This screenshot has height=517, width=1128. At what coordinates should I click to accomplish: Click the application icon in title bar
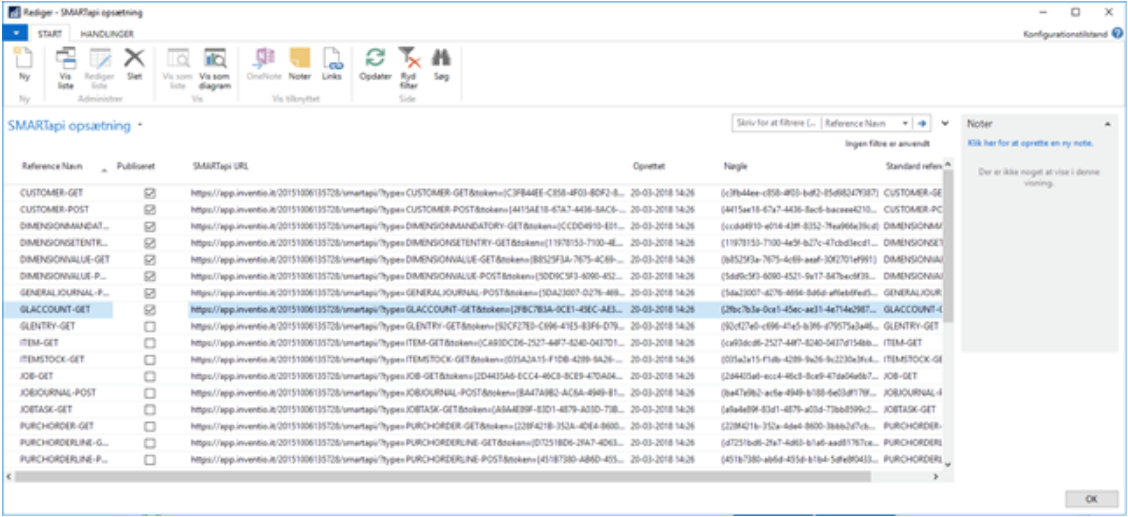12,12
